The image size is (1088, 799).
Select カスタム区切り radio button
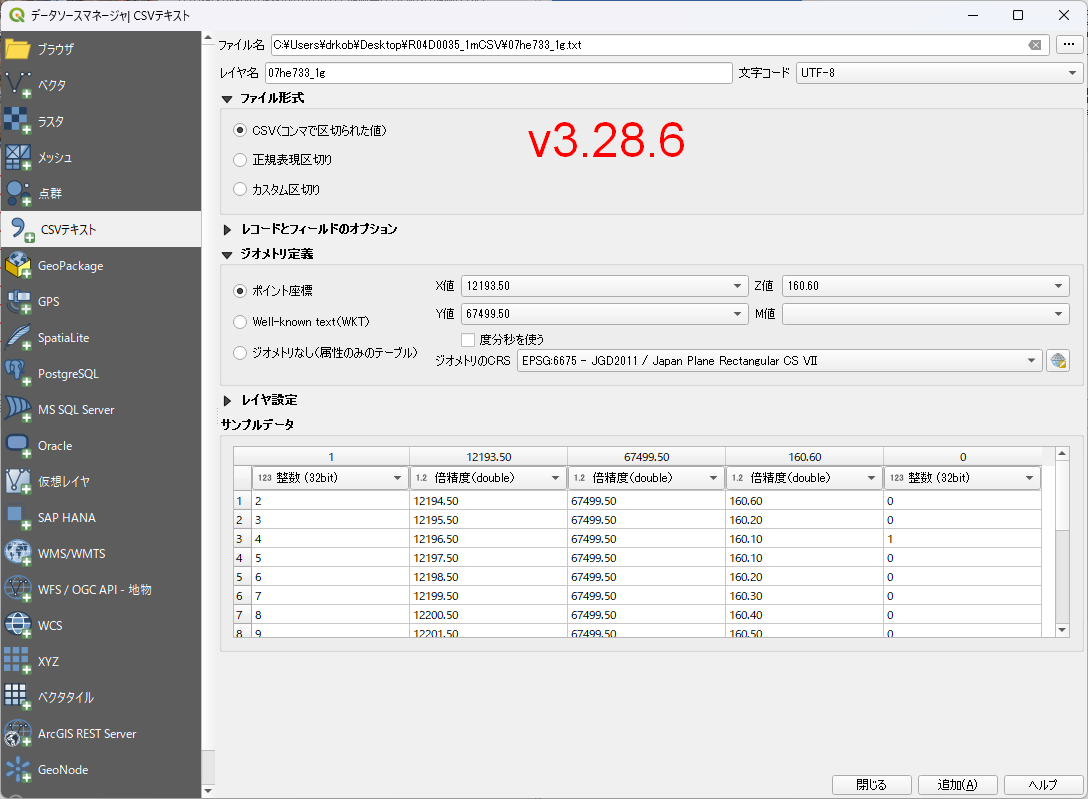click(240, 189)
